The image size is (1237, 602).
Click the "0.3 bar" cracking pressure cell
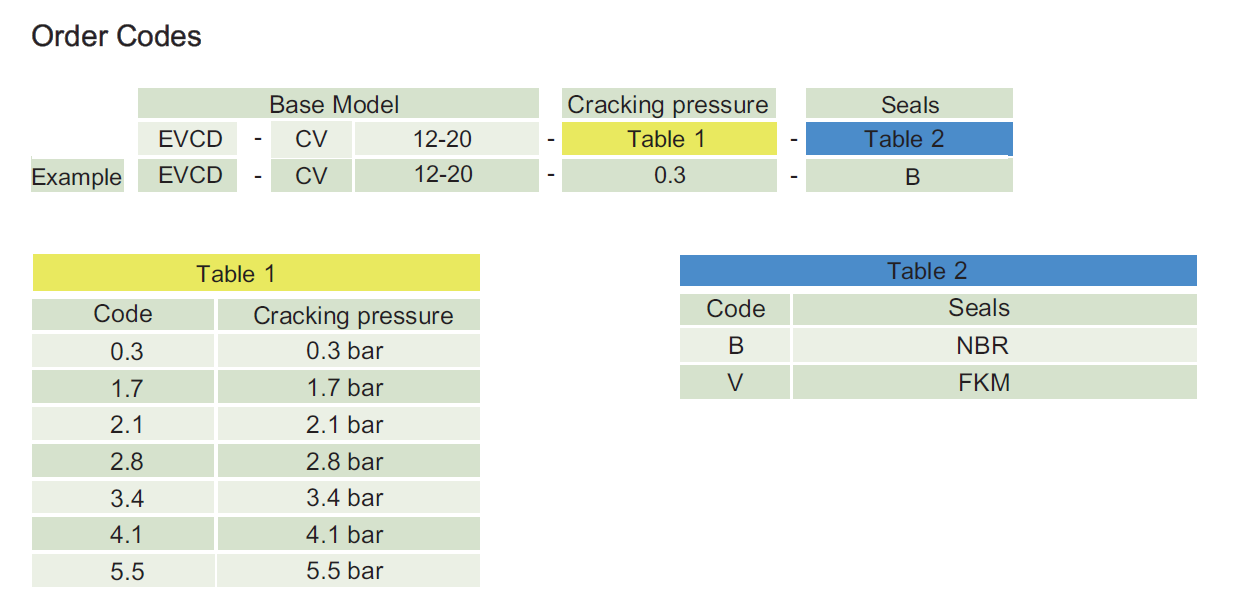[346, 351]
